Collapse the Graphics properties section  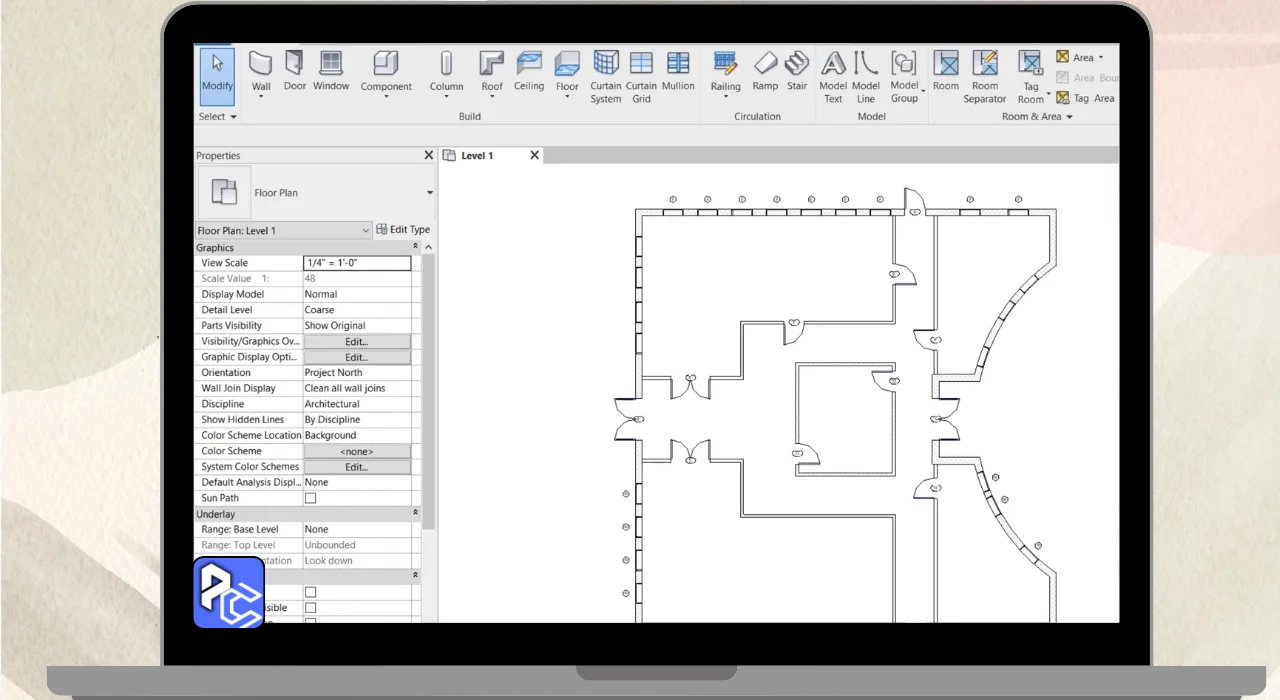(416, 247)
